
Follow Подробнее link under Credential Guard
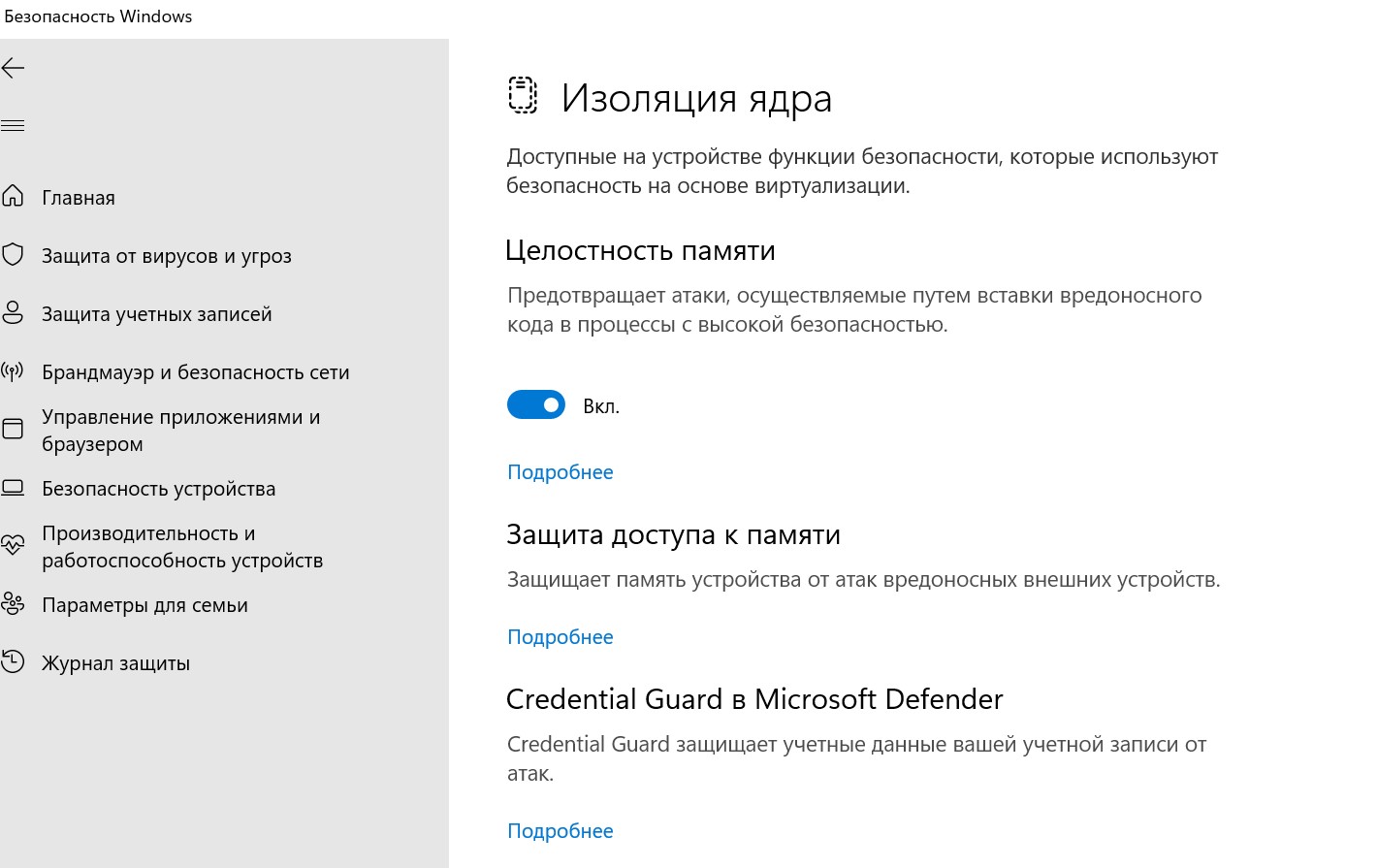point(560,831)
